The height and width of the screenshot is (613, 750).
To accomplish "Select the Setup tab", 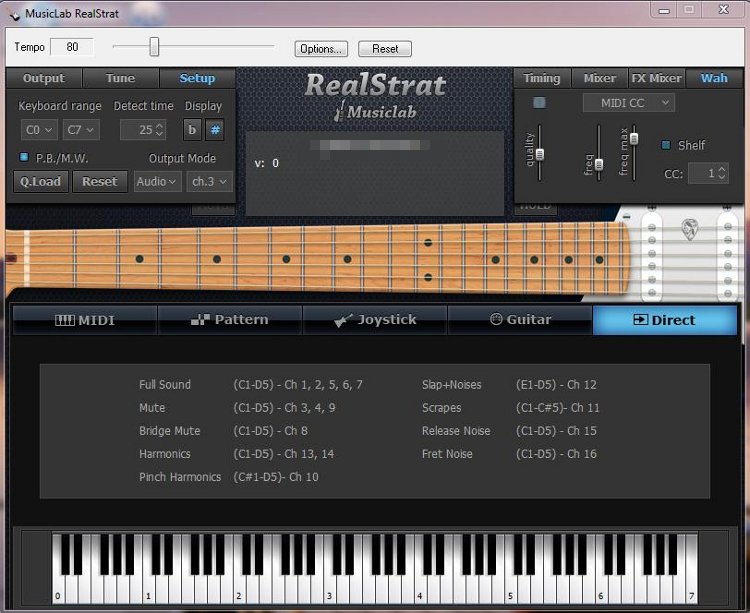I will coord(197,78).
